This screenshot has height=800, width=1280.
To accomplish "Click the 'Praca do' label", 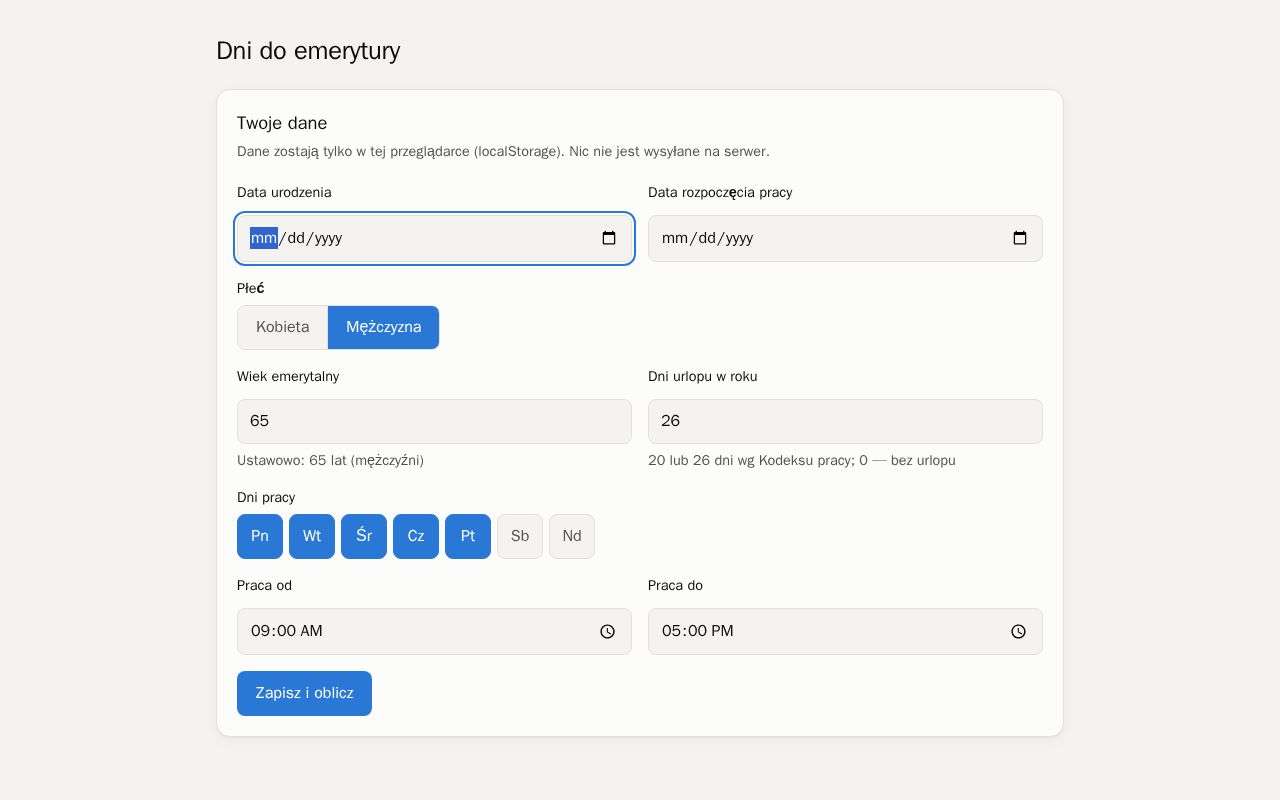I will (675, 585).
